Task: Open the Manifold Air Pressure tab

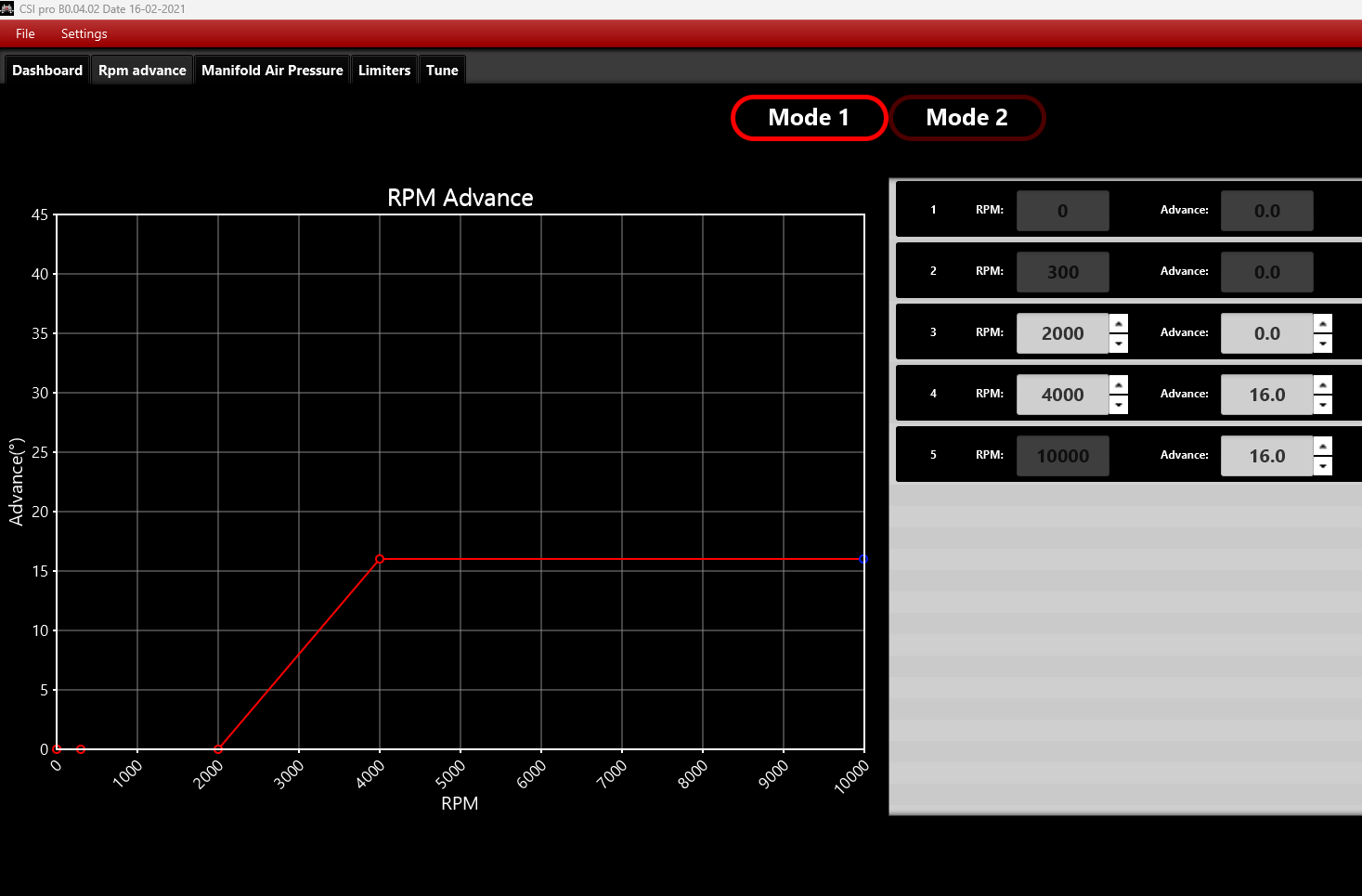Action: (272, 71)
